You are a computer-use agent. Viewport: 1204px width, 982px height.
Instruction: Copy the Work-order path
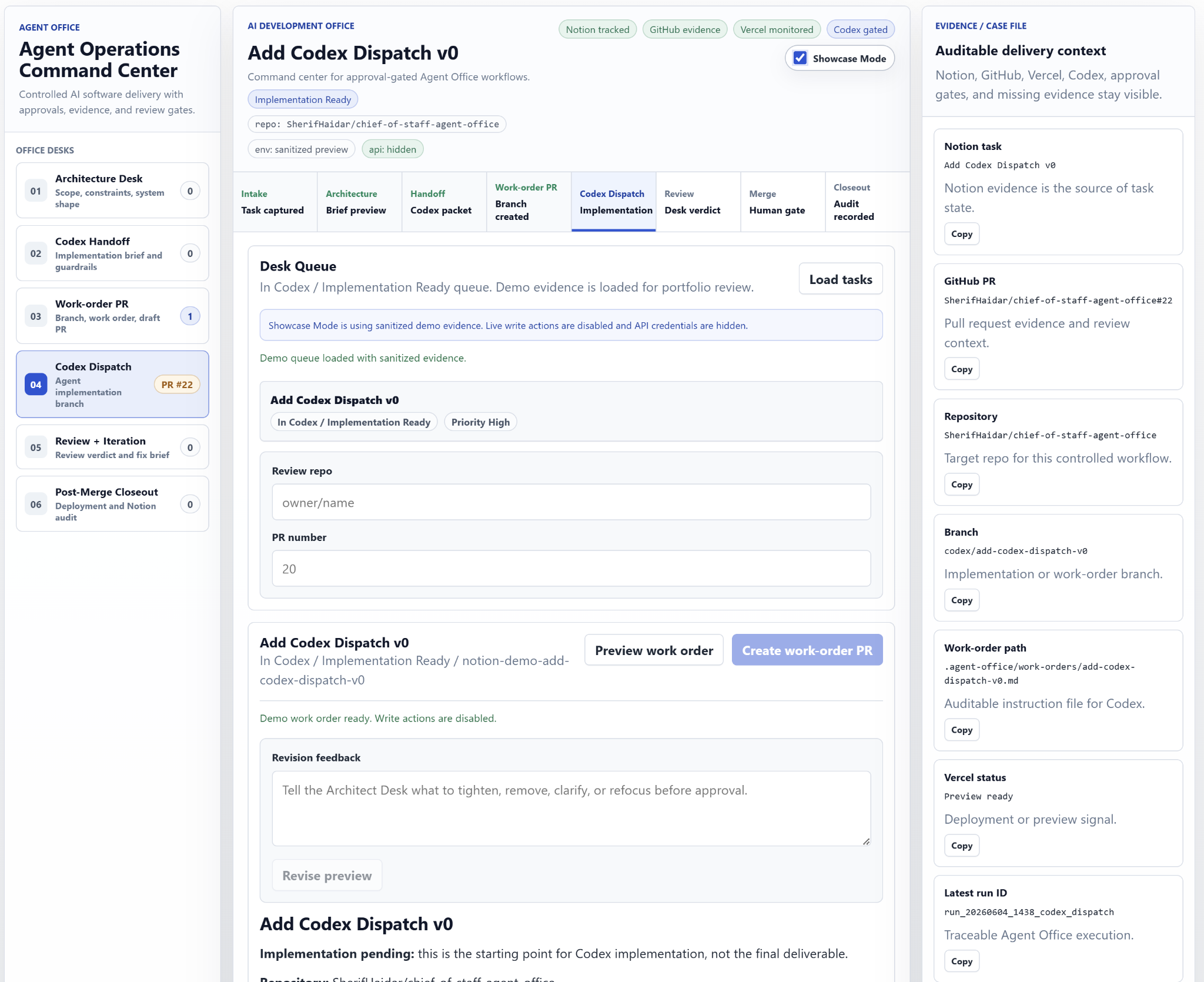[962, 730]
